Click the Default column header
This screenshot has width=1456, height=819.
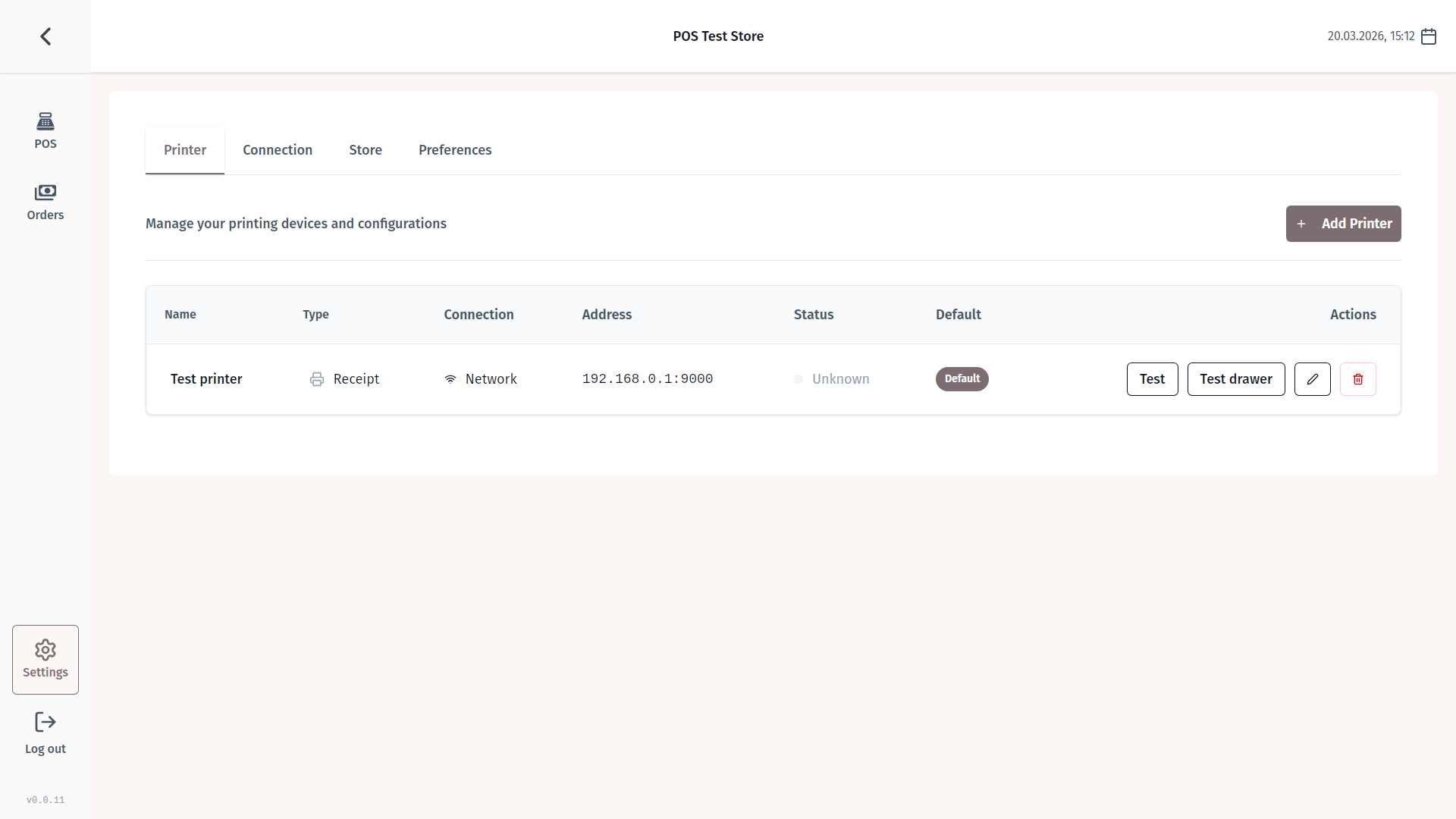(x=959, y=315)
